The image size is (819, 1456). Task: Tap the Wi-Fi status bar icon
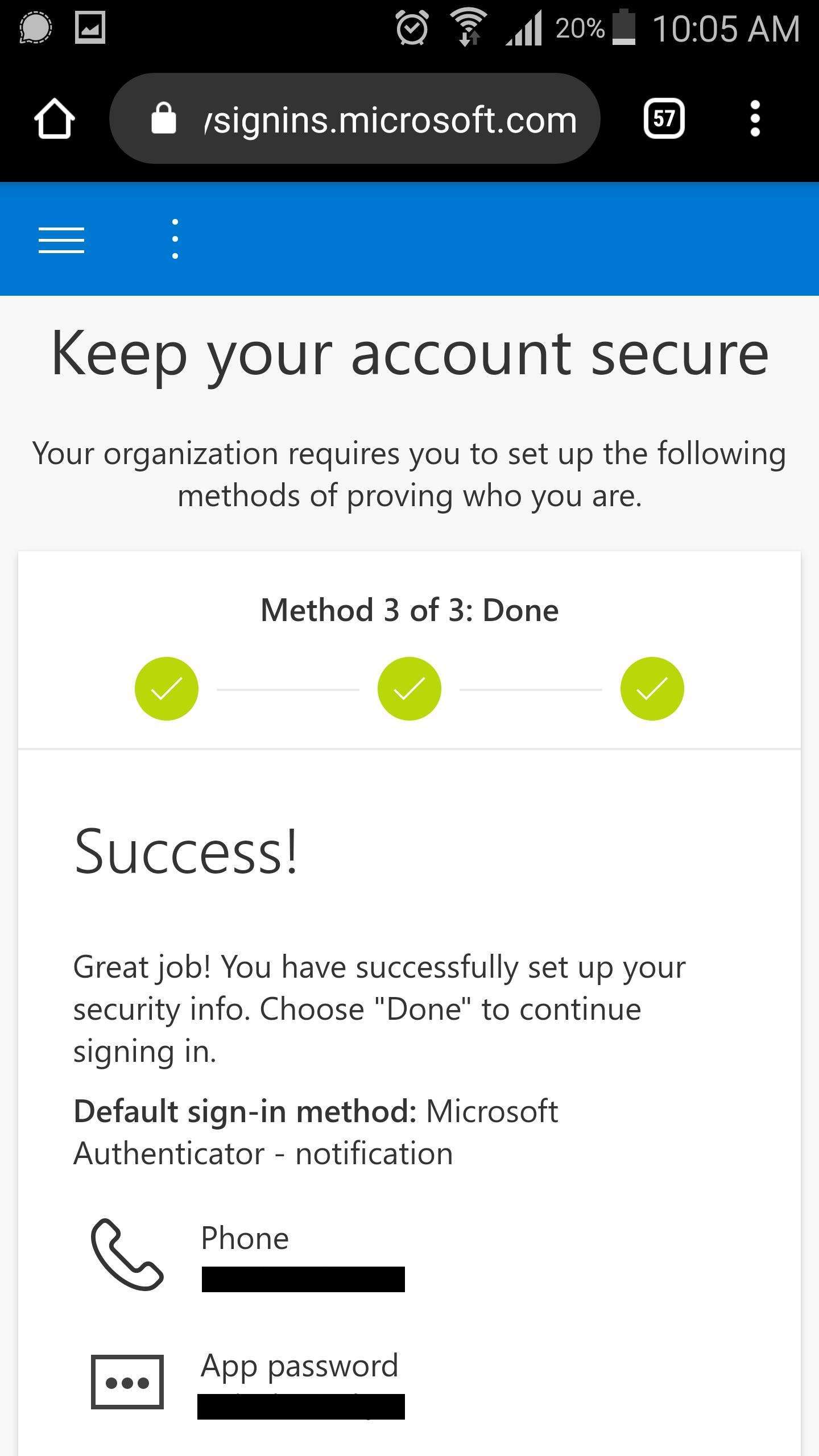pos(469,27)
